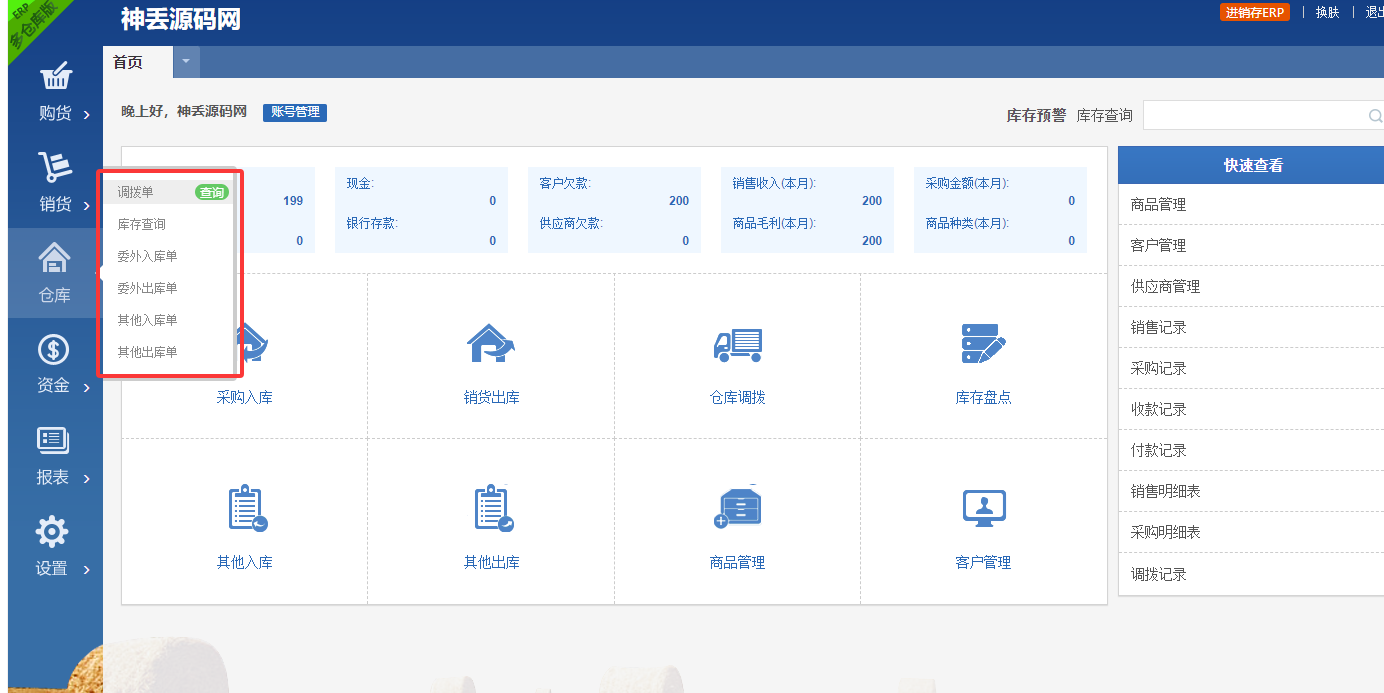
Task: Switch to the 首页 tab
Action: [x=128, y=62]
